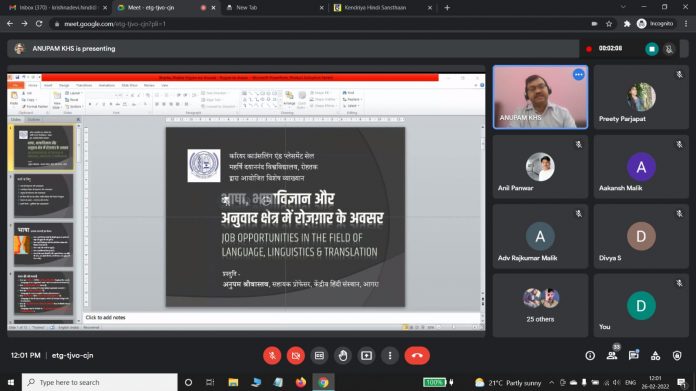Turn on closed captions

[319, 355]
